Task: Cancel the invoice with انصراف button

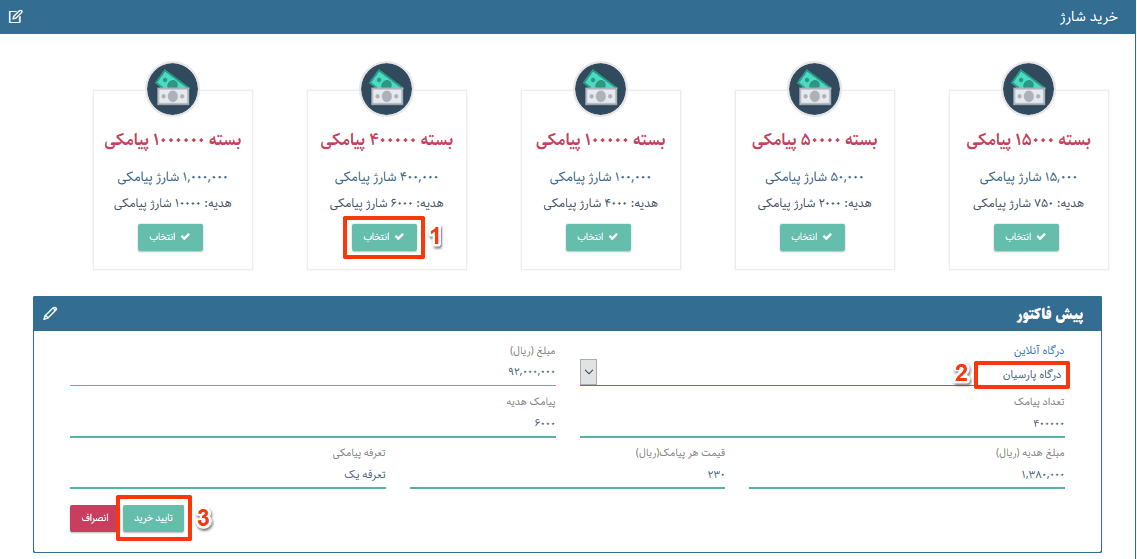Action: click(94, 519)
